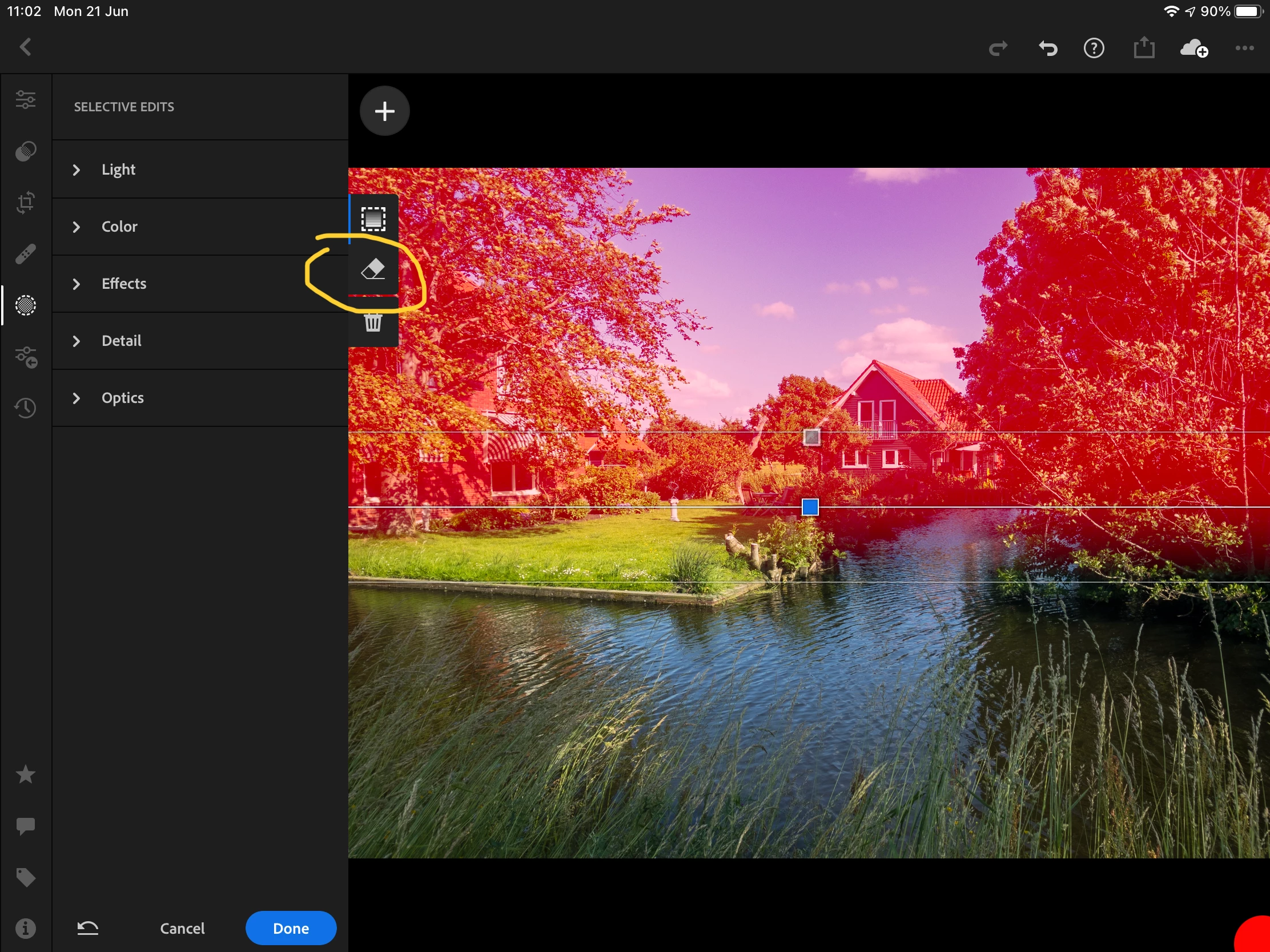Viewport: 1270px width, 952px height.
Task: Expand the Effects section
Action: (x=123, y=284)
